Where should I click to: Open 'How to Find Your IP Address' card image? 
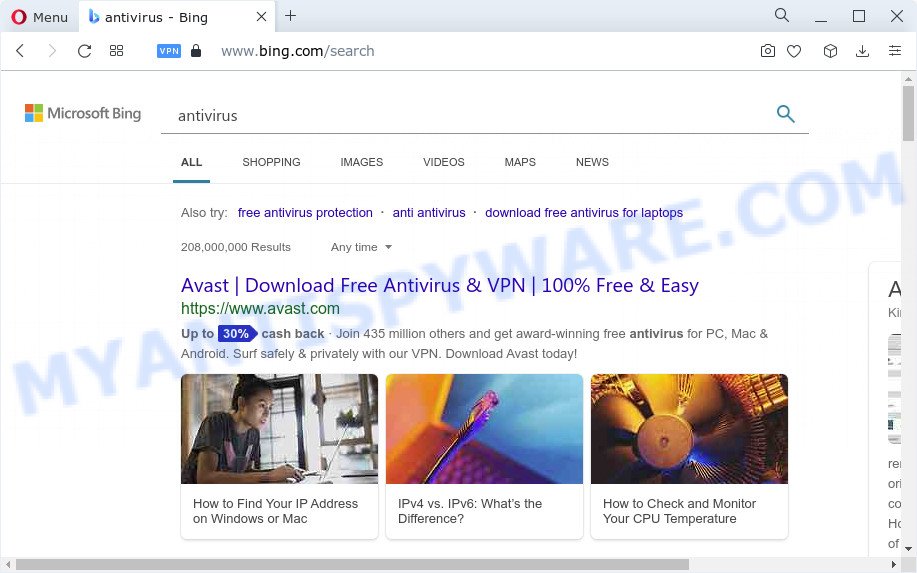(280, 429)
